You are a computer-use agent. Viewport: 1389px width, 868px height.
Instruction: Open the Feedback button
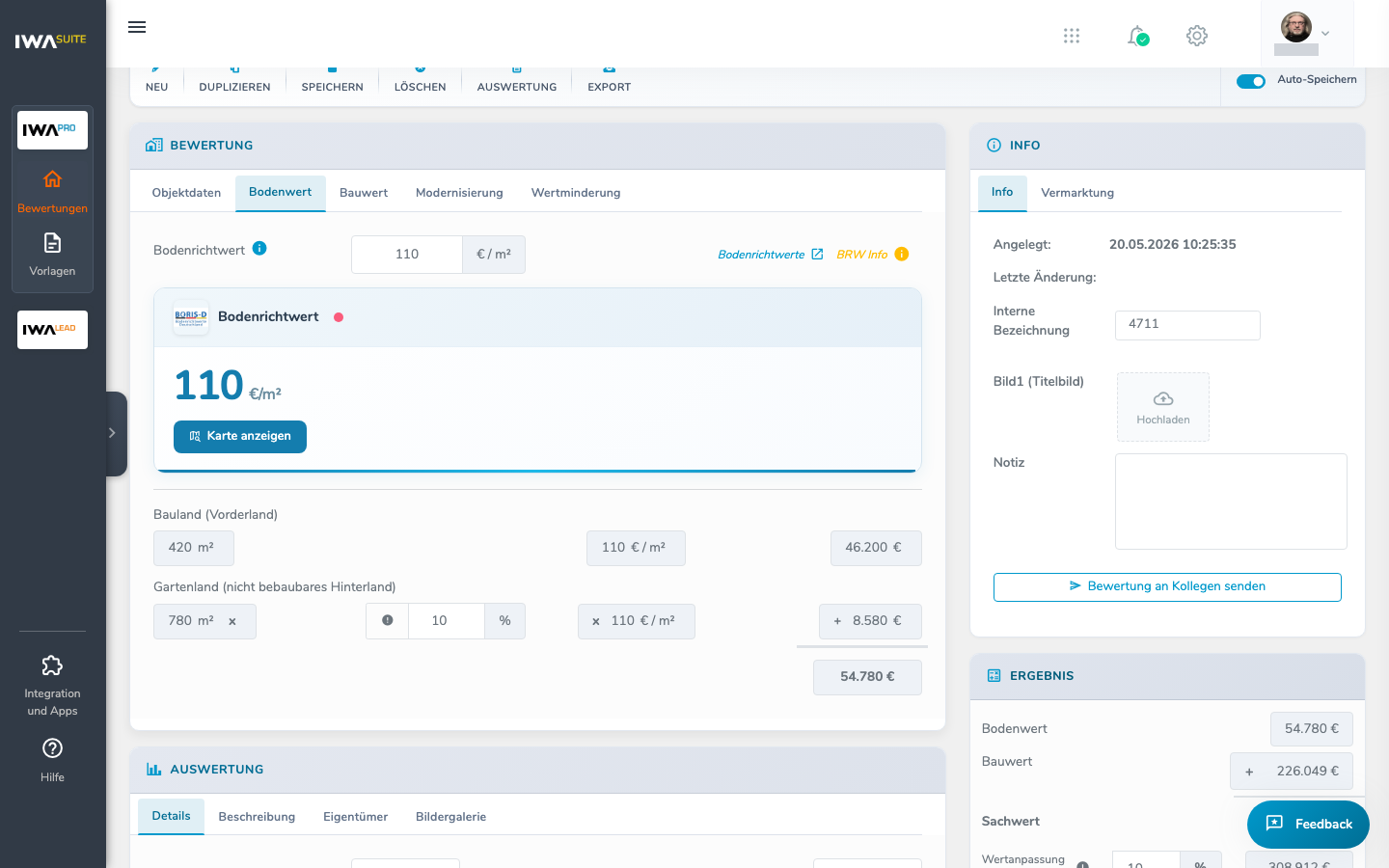click(x=1308, y=825)
